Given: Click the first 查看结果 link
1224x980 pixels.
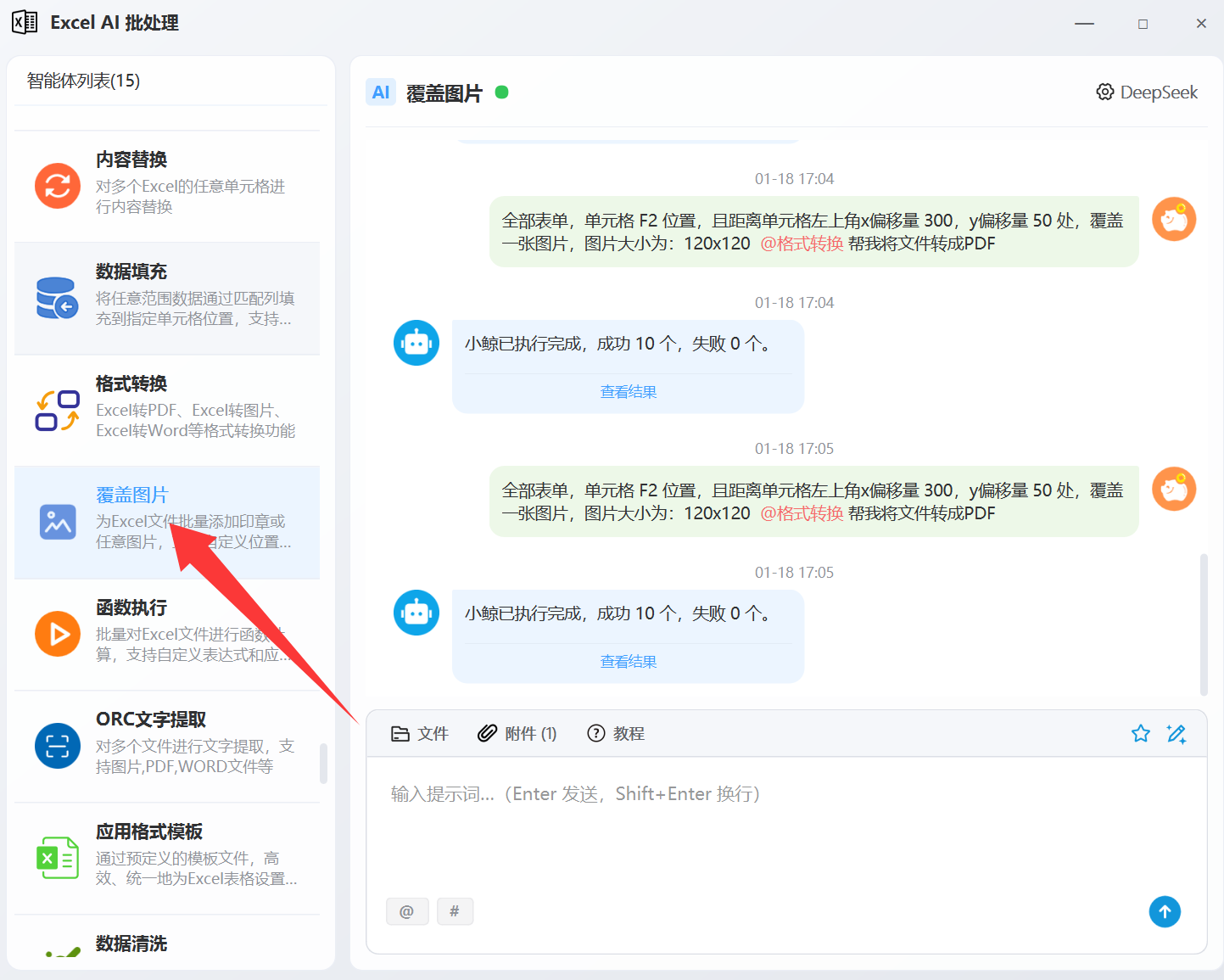Looking at the screenshot, I should [x=628, y=392].
